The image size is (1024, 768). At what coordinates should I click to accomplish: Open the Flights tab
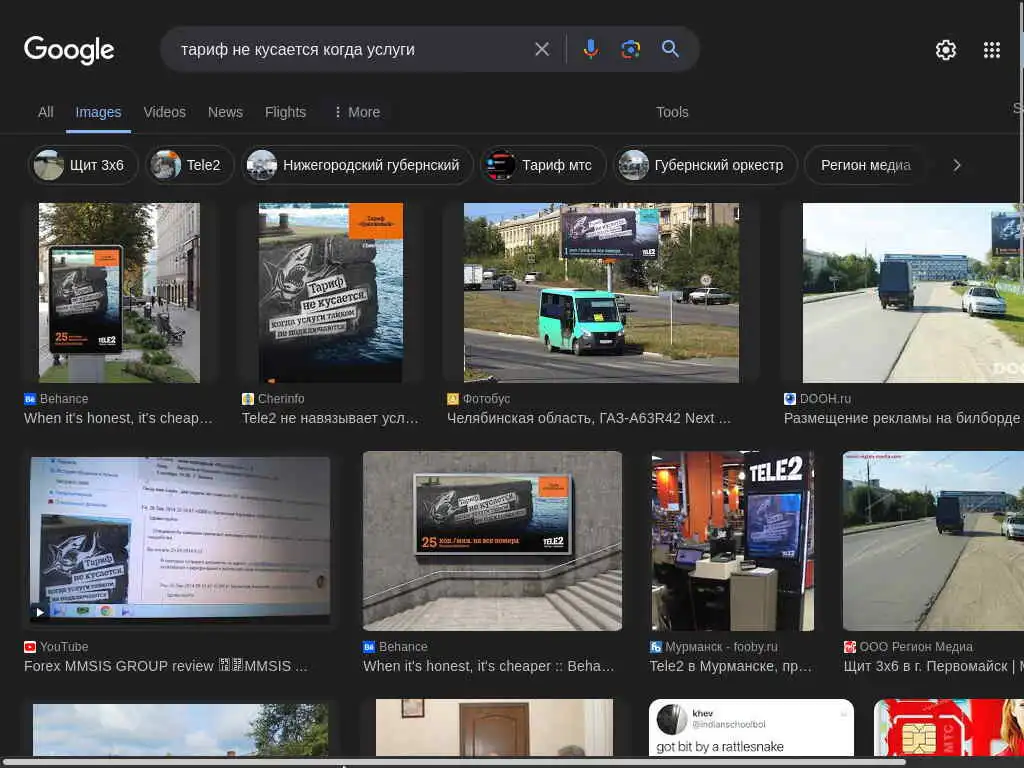[285, 112]
